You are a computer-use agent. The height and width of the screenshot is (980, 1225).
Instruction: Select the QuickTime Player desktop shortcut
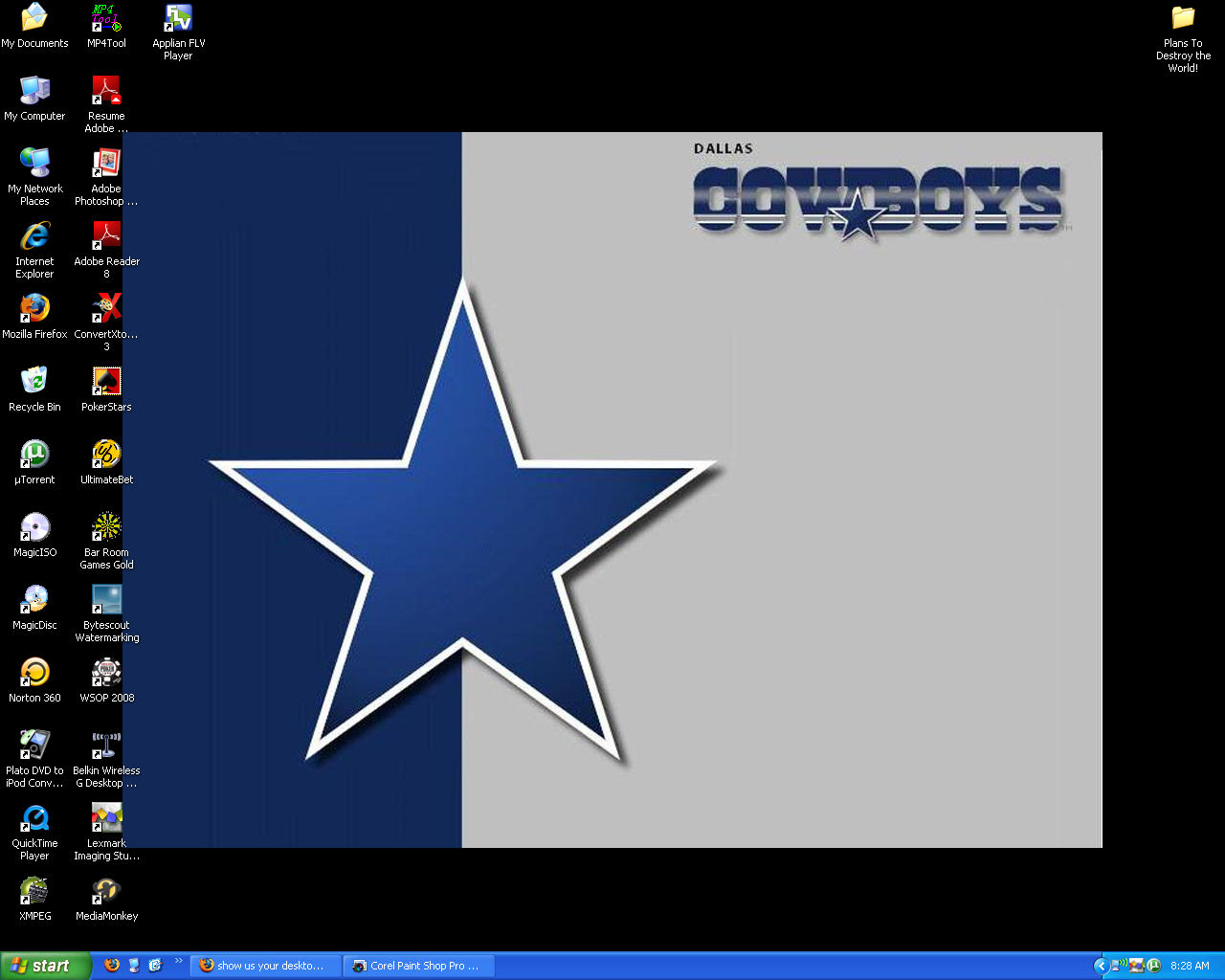[x=34, y=832]
